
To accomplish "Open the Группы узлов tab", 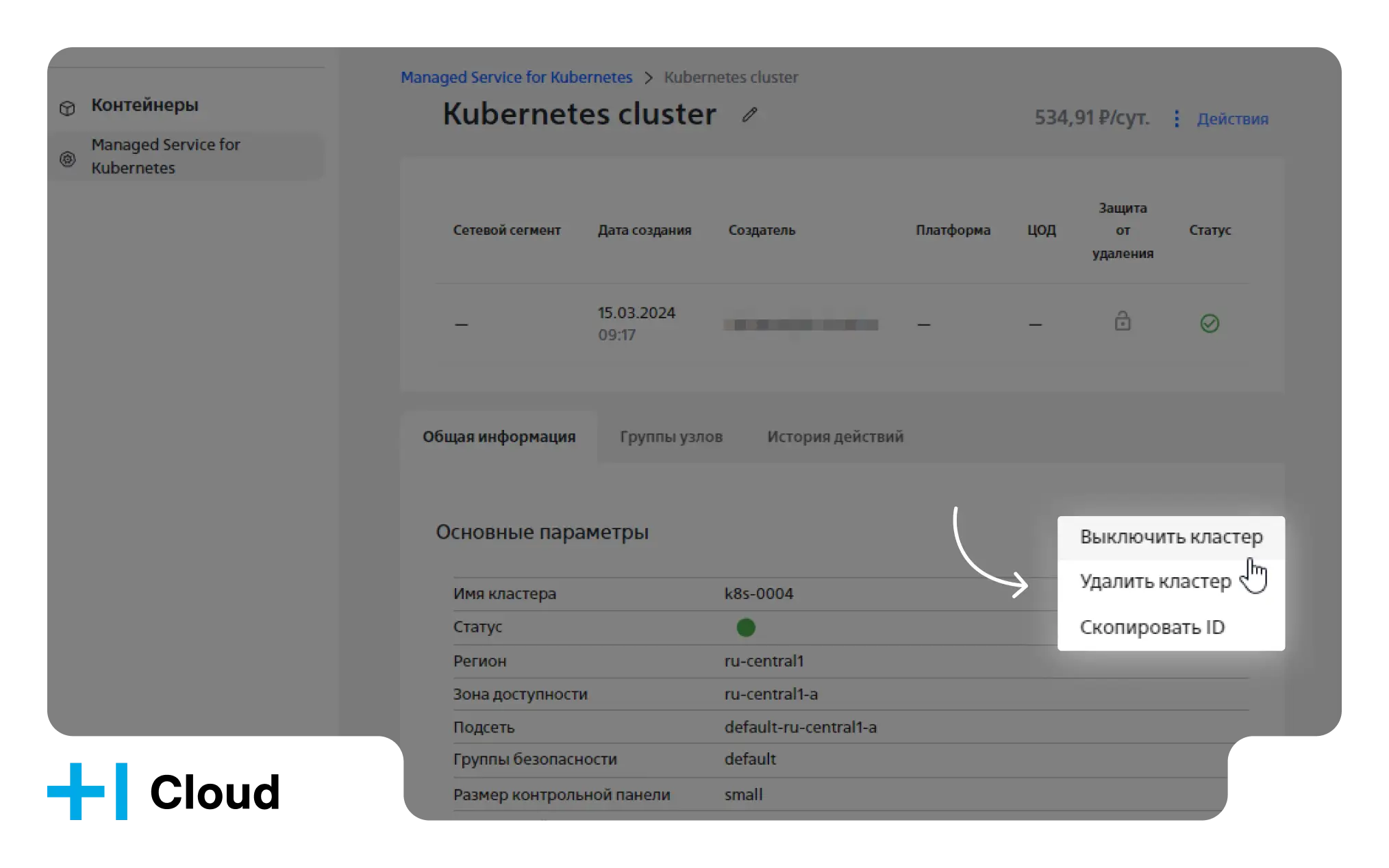I will pyautogui.click(x=671, y=437).
